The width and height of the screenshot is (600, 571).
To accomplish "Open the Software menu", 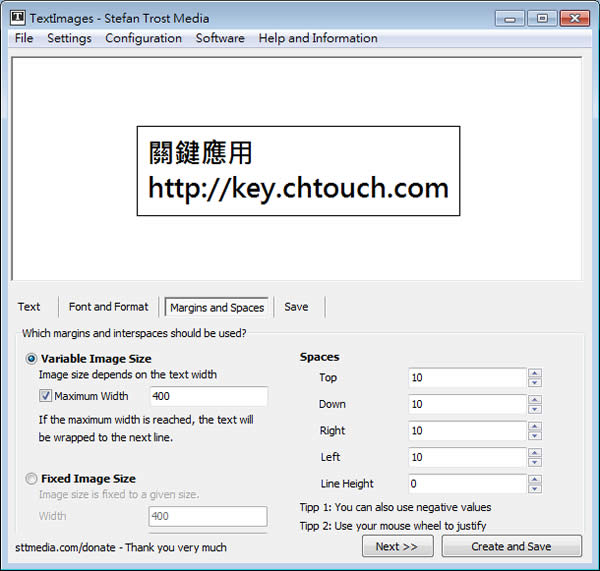I will [220, 38].
